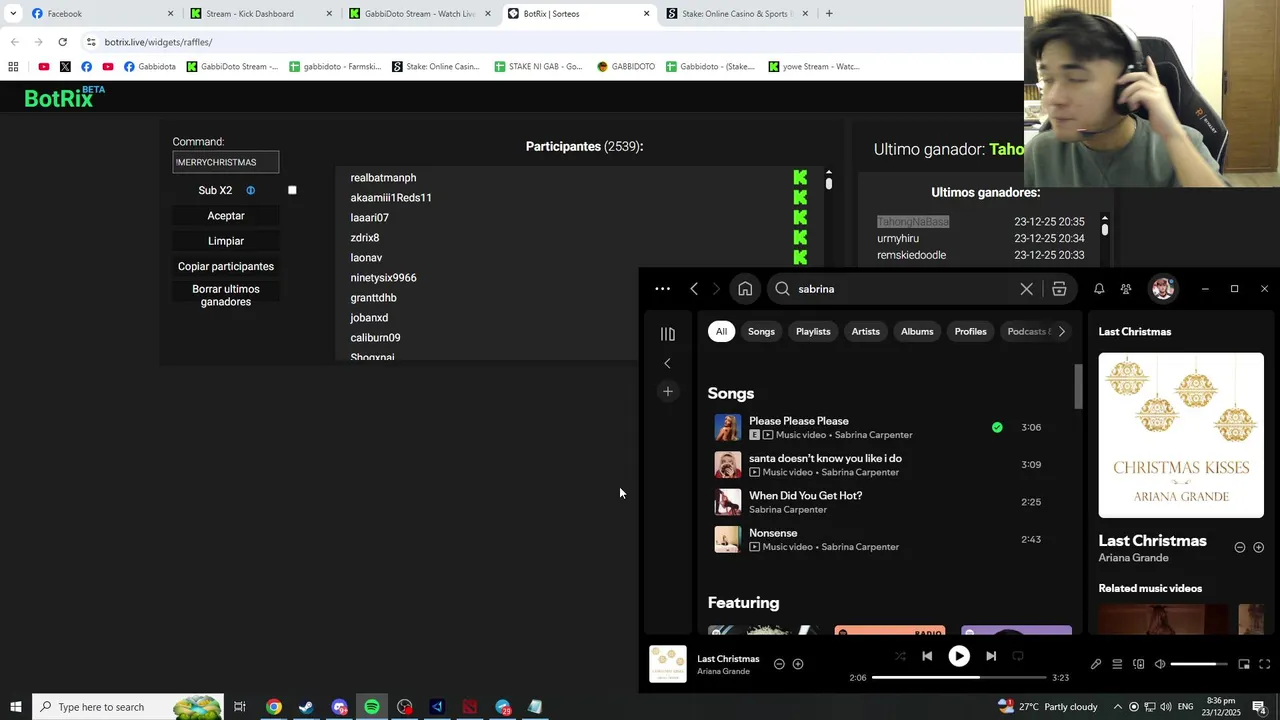Skip to next track in Spotify

coord(991,656)
